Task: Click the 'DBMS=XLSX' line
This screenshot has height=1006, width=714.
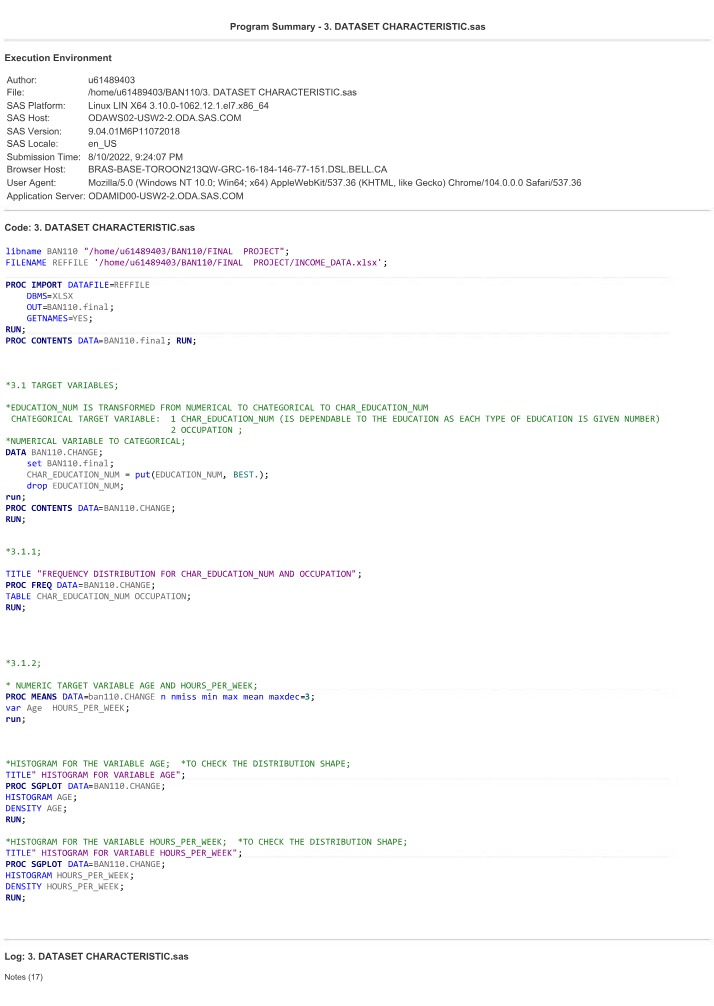Action: pyautogui.click(x=50, y=296)
